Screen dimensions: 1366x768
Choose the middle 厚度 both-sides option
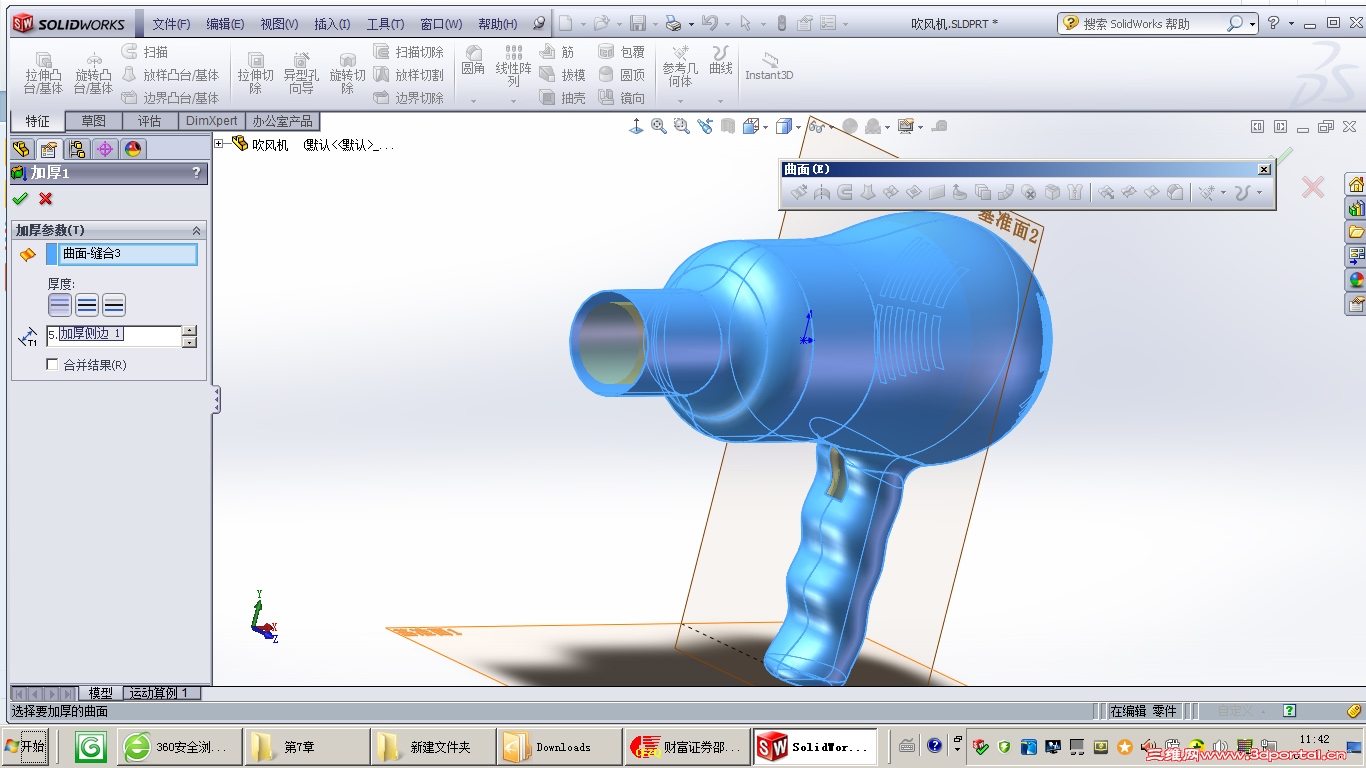click(x=87, y=306)
